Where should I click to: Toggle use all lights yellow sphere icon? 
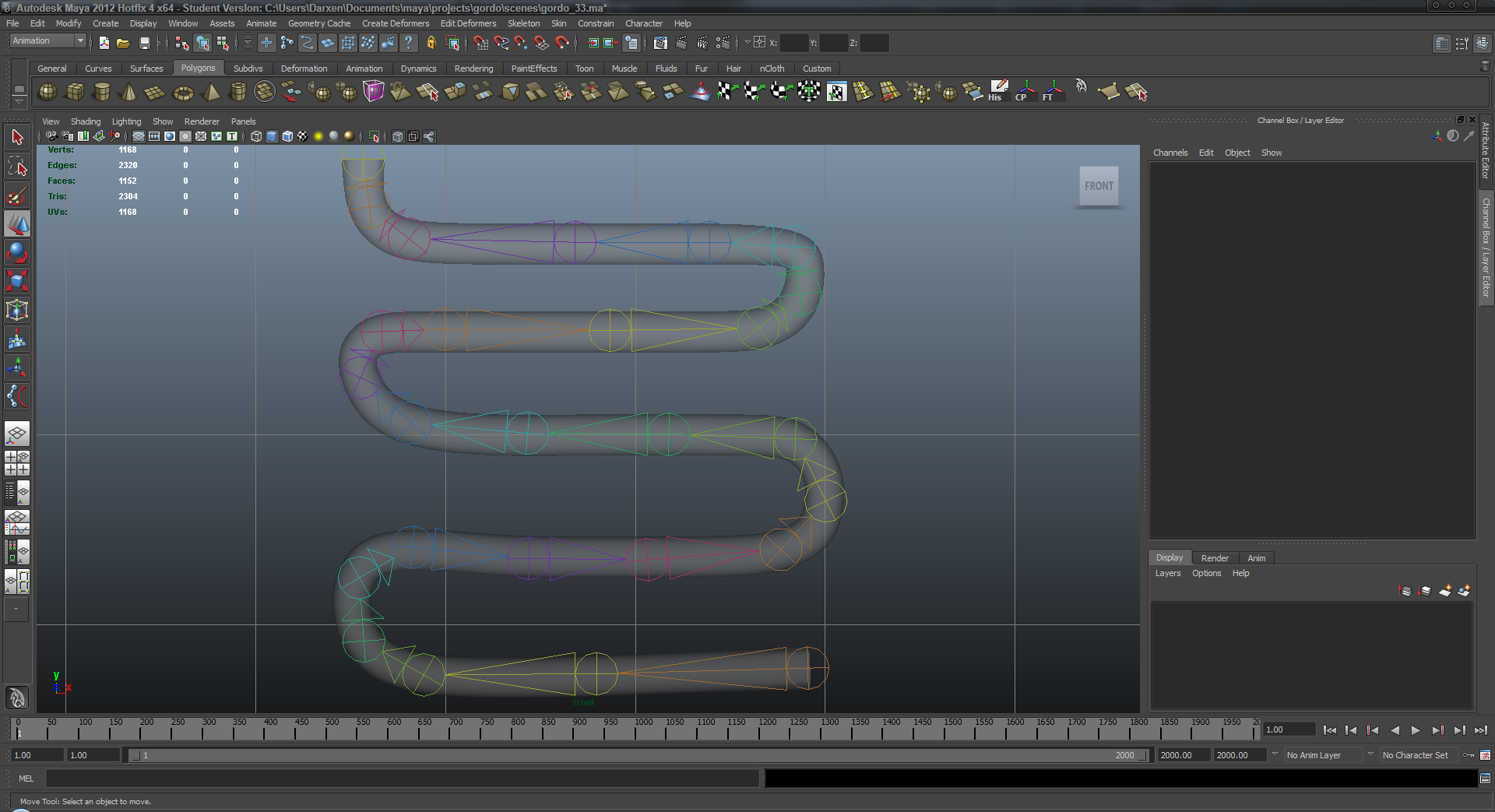[x=318, y=136]
